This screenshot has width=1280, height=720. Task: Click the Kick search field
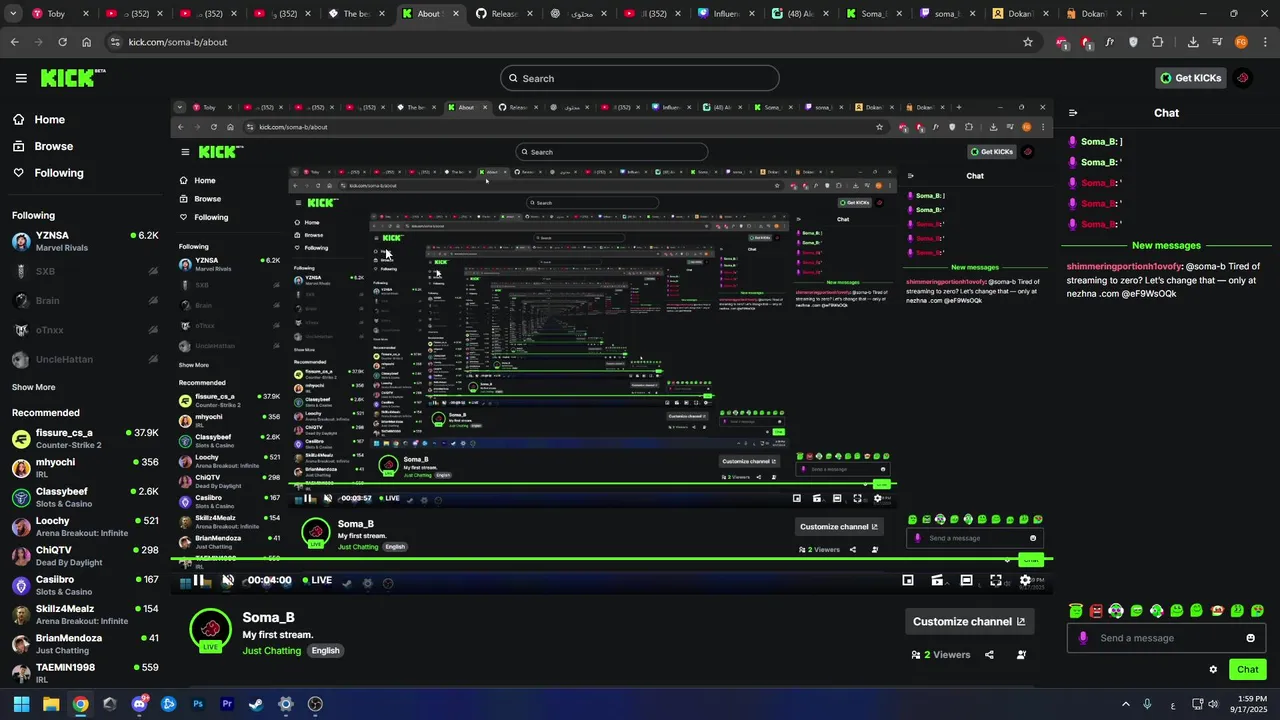640,78
